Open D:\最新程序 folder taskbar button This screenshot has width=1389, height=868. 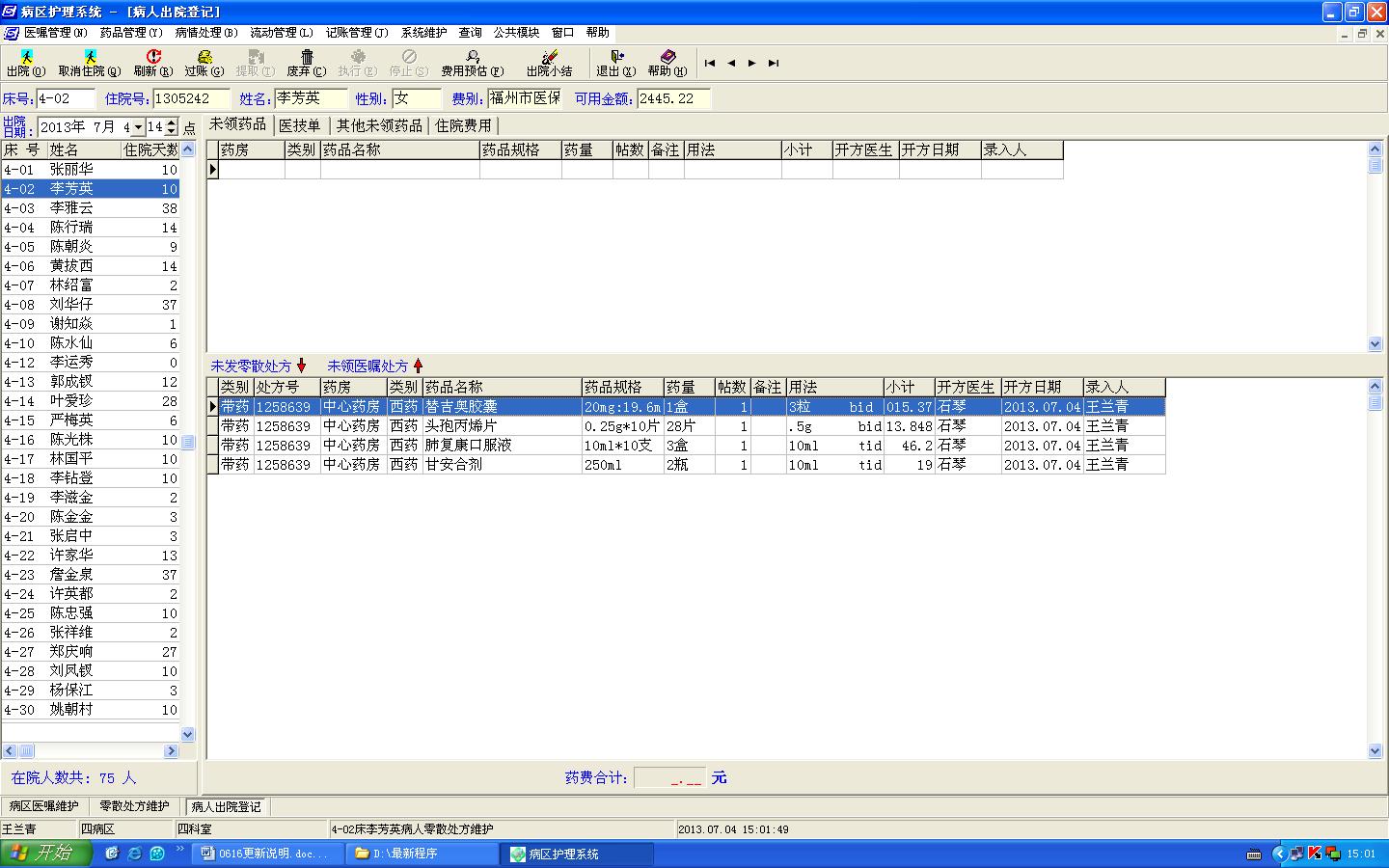coord(423,854)
